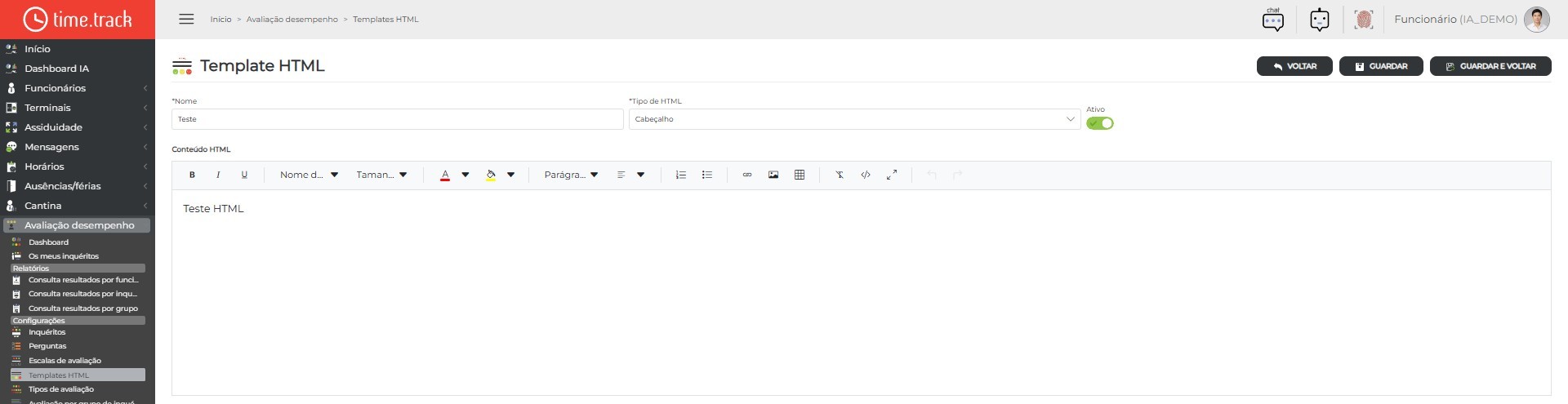
Task: Insert an image into the editor
Action: [x=773, y=175]
